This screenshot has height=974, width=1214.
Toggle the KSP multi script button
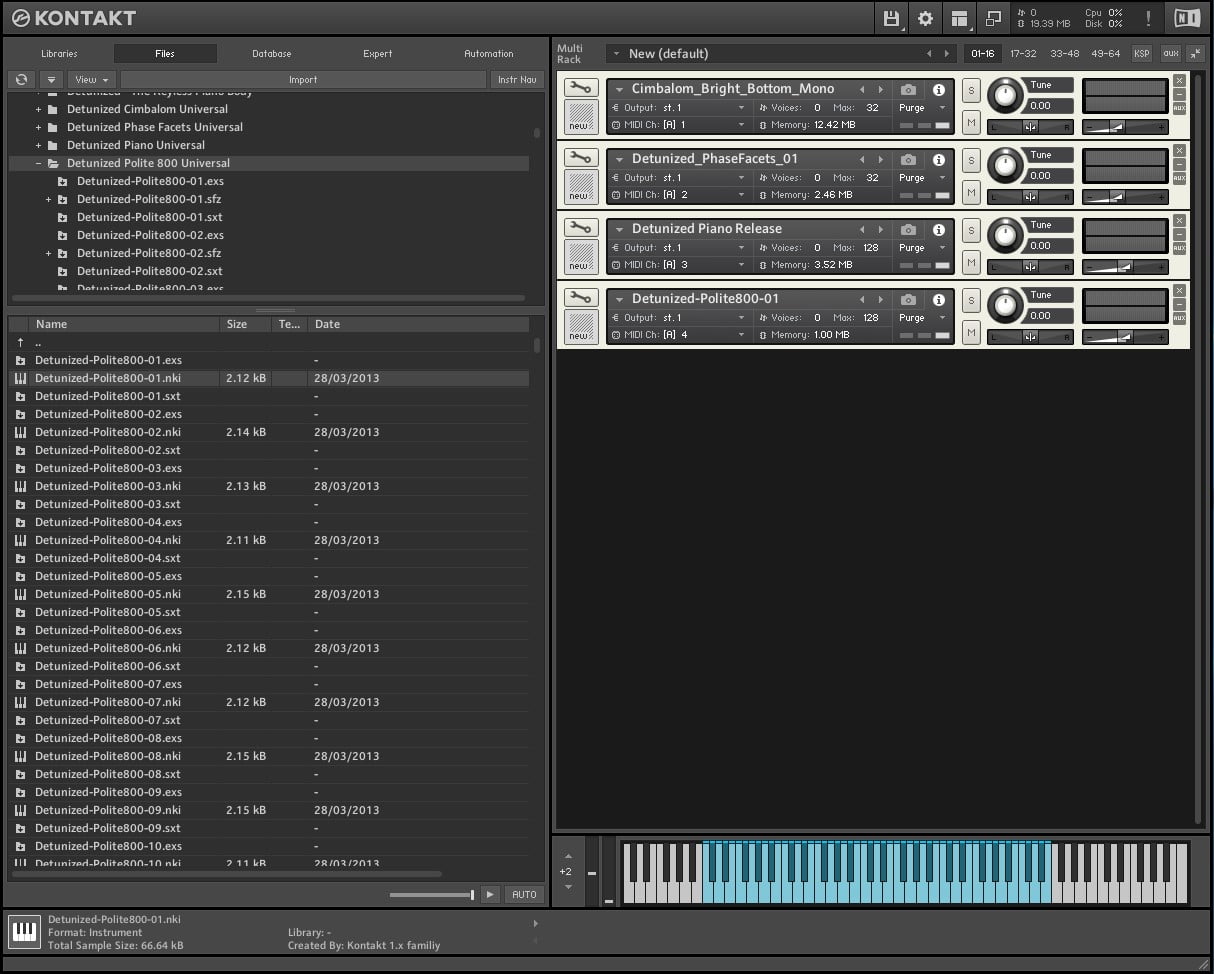coord(1141,53)
